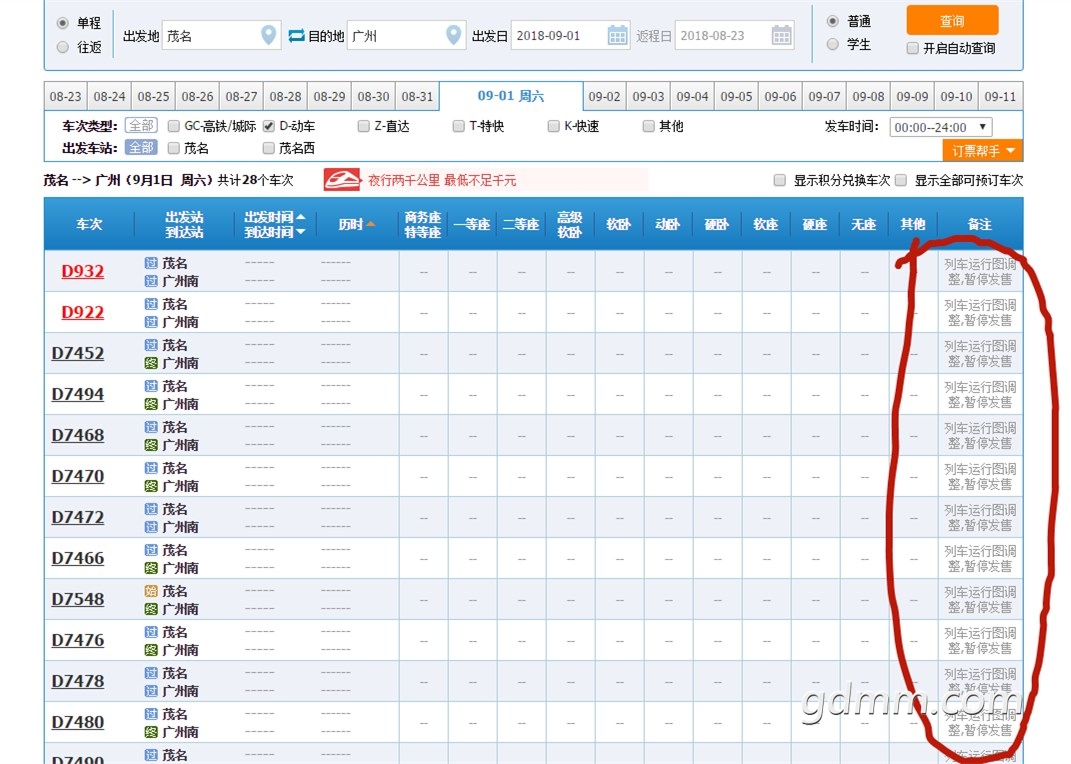The height and width of the screenshot is (764, 1071).
Task: Expand the 订票帮手 dropdown button
Action: coord(982,150)
